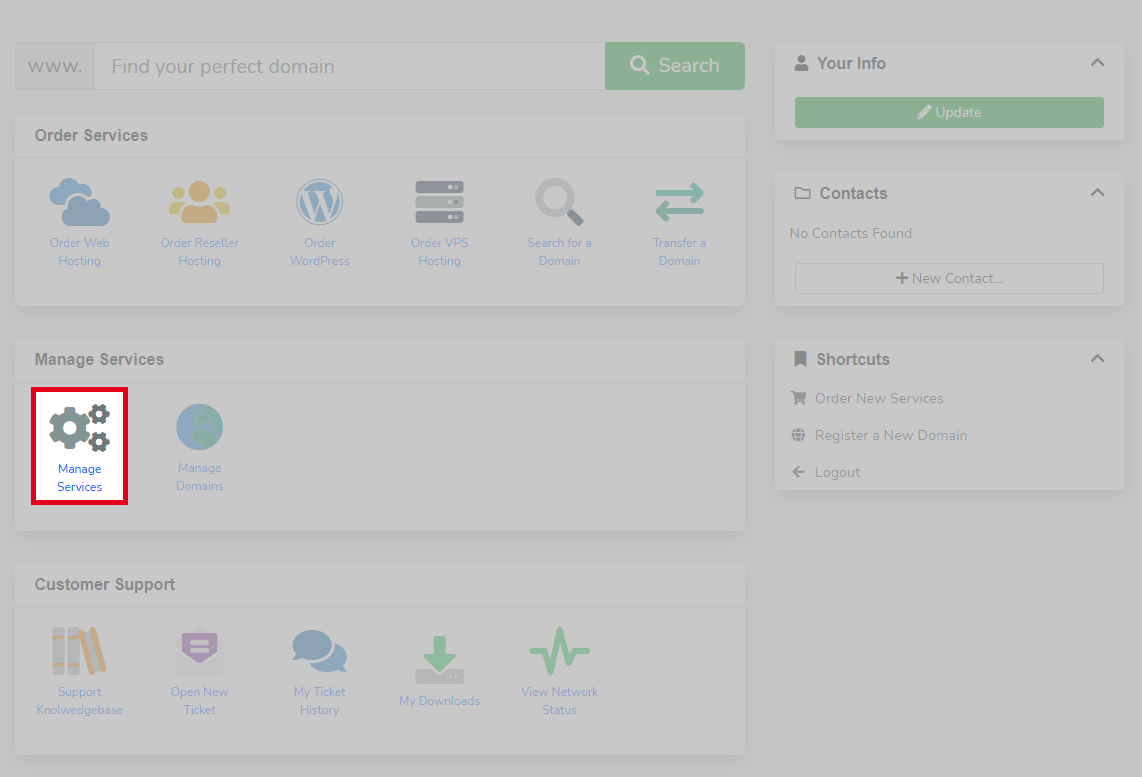Click the Update button
This screenshot has height=777, width=1142.
[x=948, y=112]
